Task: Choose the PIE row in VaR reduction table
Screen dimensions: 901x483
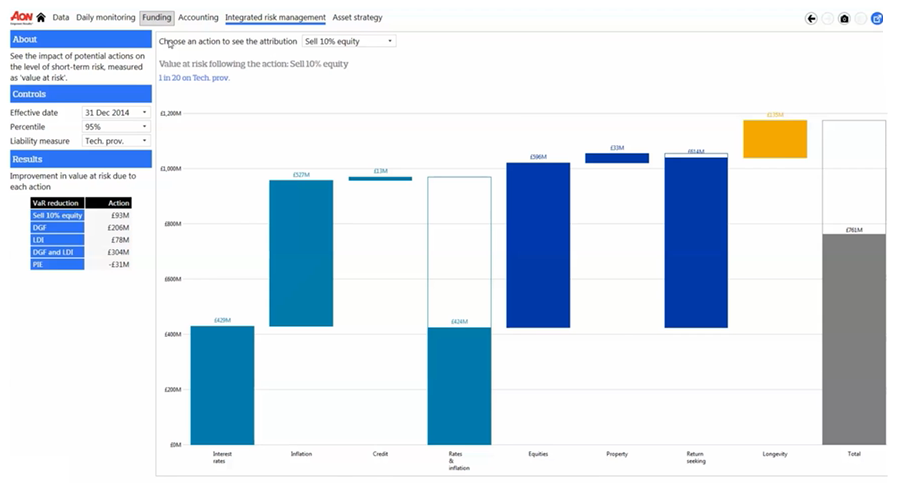Action: click(80, 264)
